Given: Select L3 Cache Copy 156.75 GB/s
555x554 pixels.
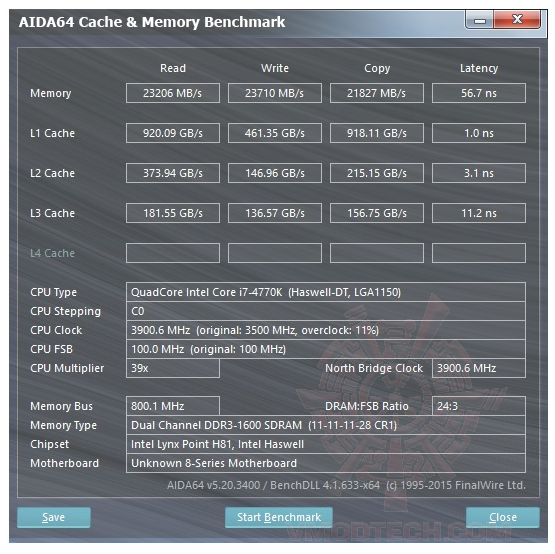Looking at the screenshot, I should 377,213.
